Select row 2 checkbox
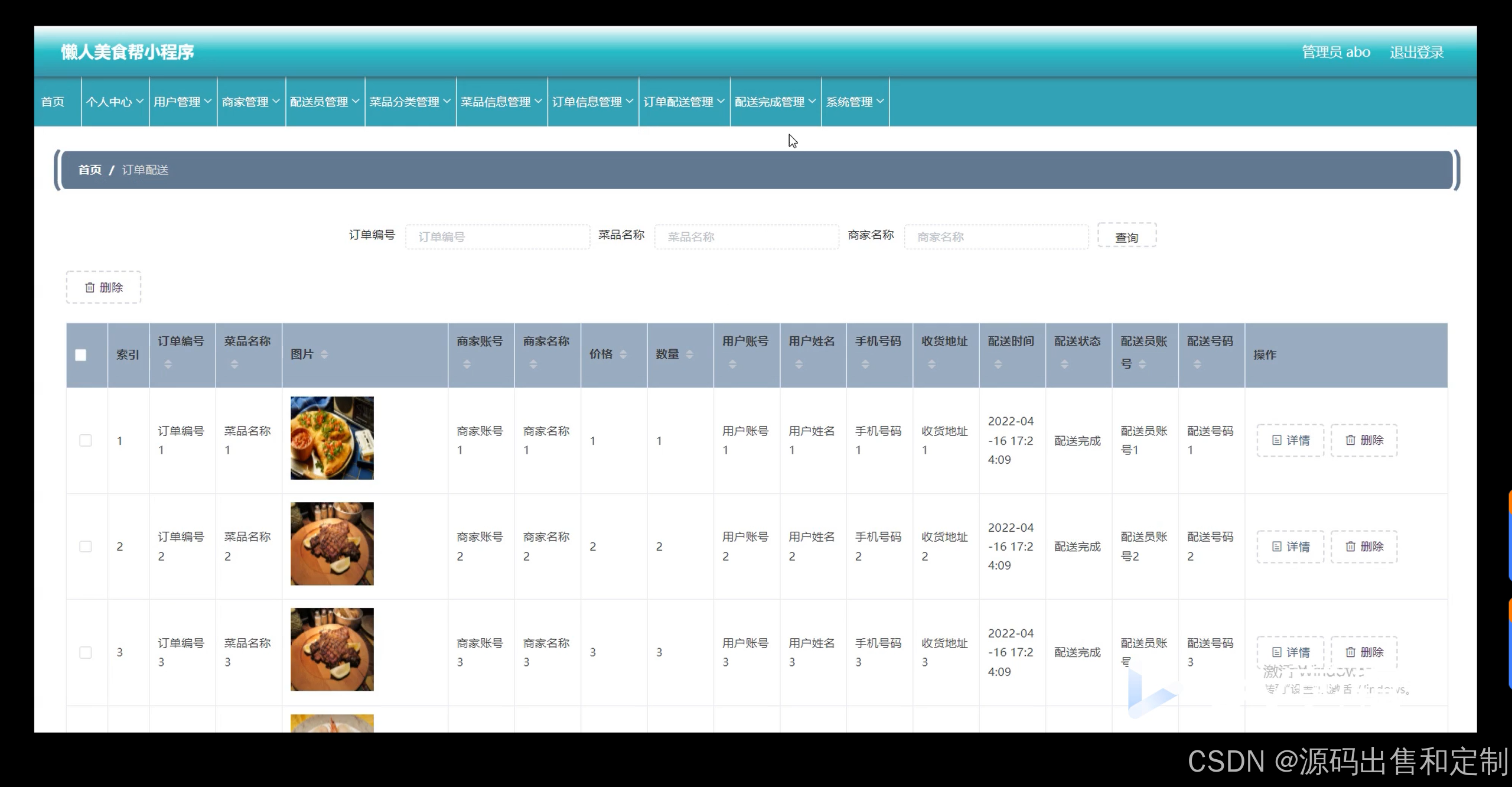1512x787 pixels. 86,547
